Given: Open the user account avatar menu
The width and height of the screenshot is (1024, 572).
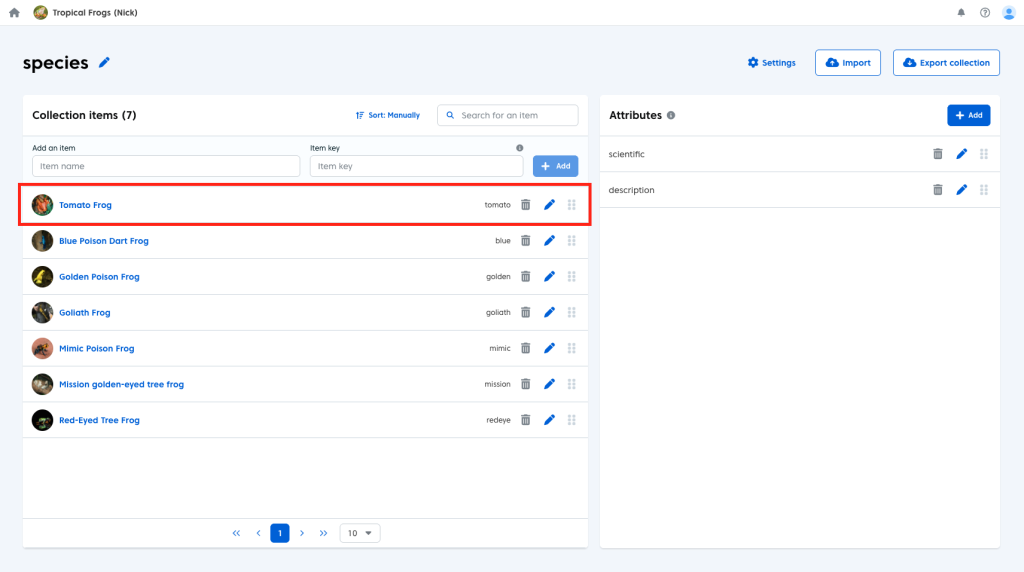Looking at the screenshot, I should [1008, 13].
